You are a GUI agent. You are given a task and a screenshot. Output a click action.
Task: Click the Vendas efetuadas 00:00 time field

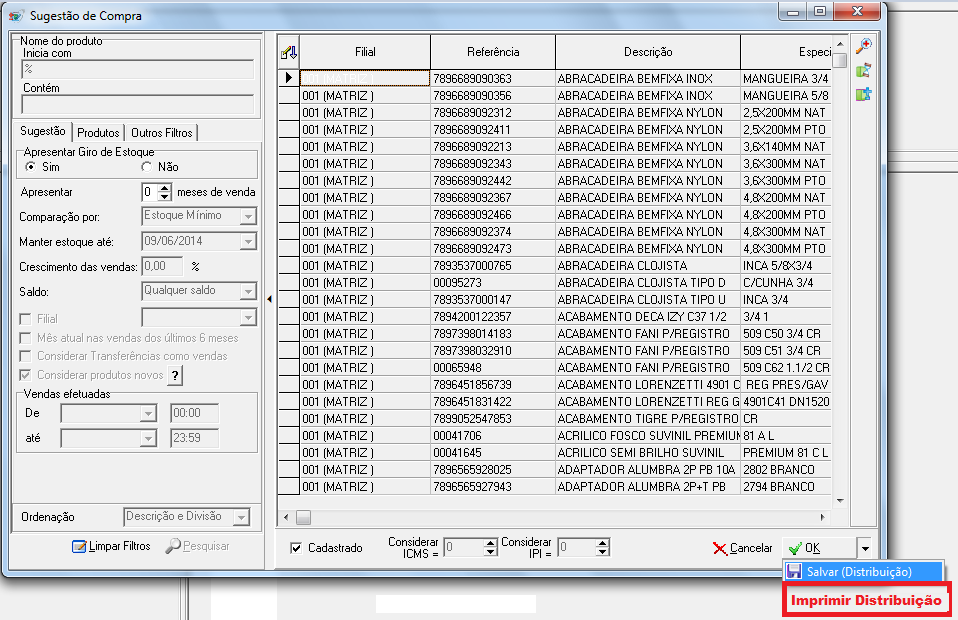pos(194,414)
